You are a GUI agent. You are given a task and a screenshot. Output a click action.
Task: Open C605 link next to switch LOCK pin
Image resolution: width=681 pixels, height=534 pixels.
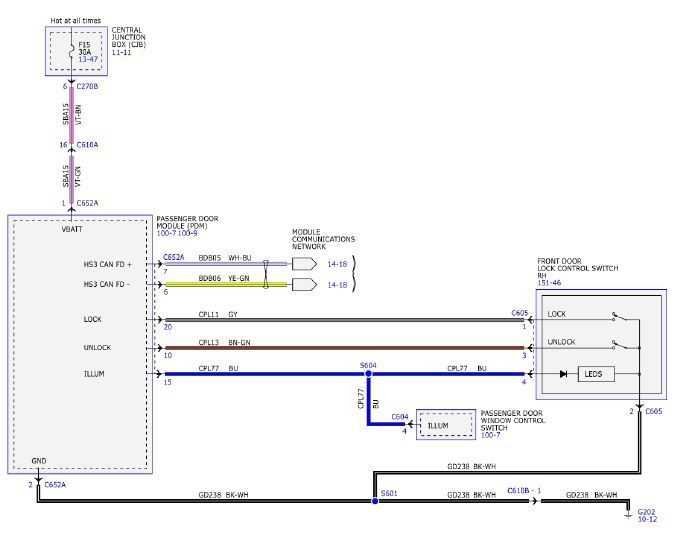coord(520,313)
